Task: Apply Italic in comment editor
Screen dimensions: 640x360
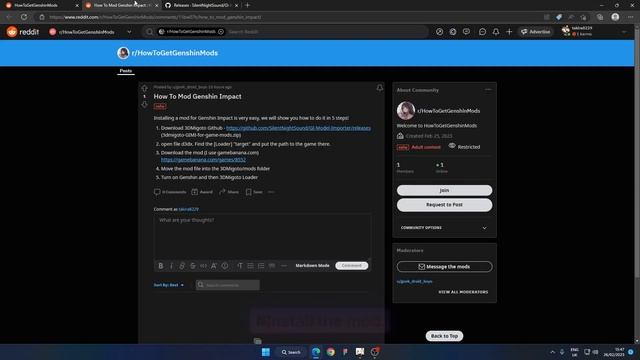Action: click(x=171, y=266)
